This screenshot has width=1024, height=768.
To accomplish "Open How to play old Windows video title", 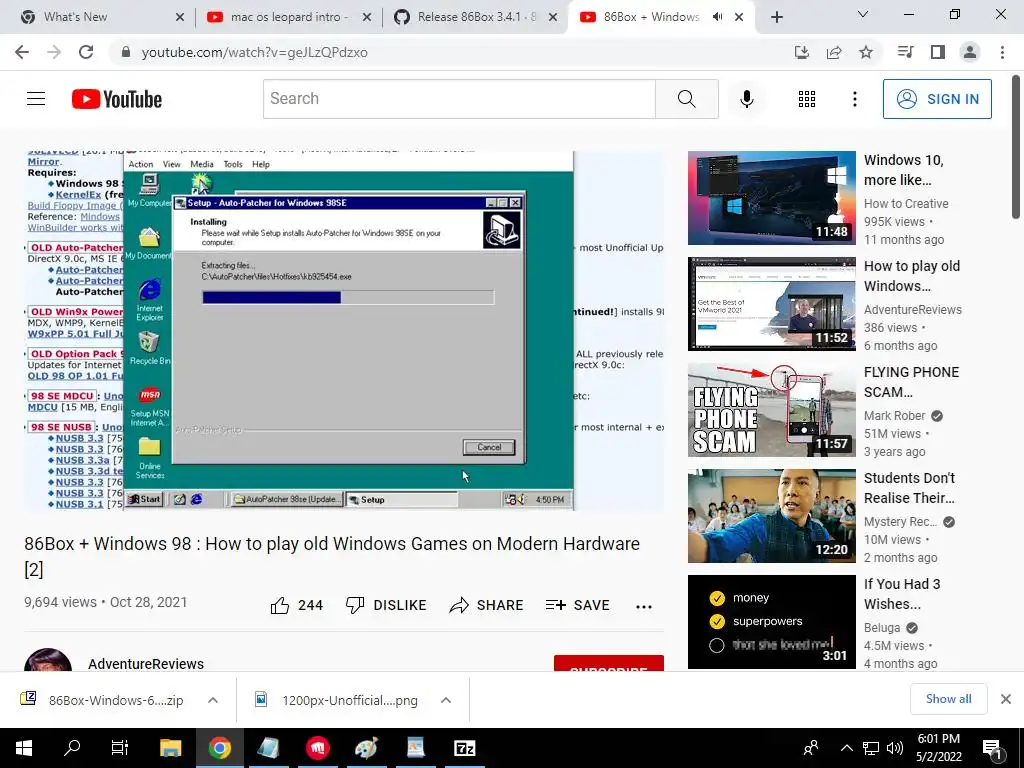I will pos(912,276).
